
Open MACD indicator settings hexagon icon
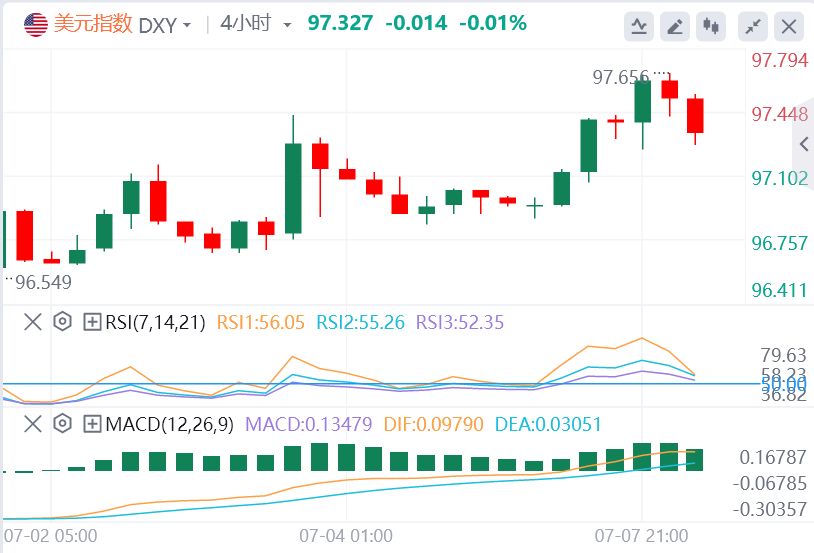pyautogui.click(x=62, y=424)
